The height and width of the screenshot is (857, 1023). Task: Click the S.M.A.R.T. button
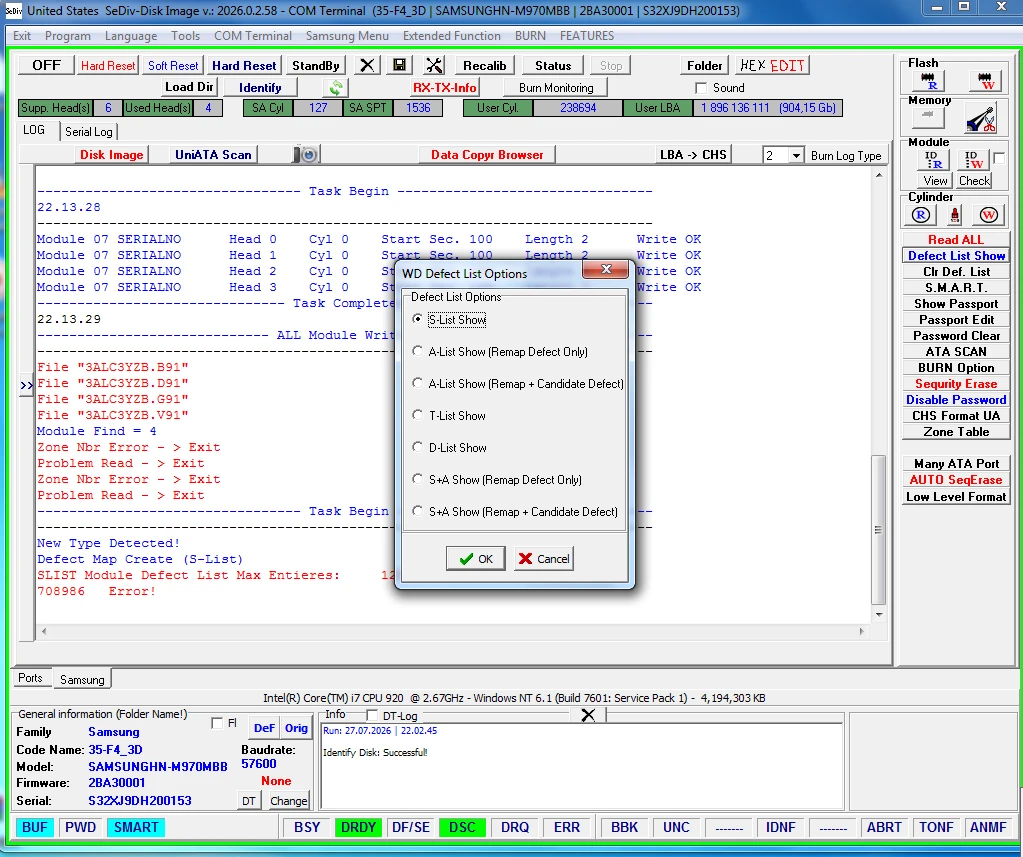(956, 288)
